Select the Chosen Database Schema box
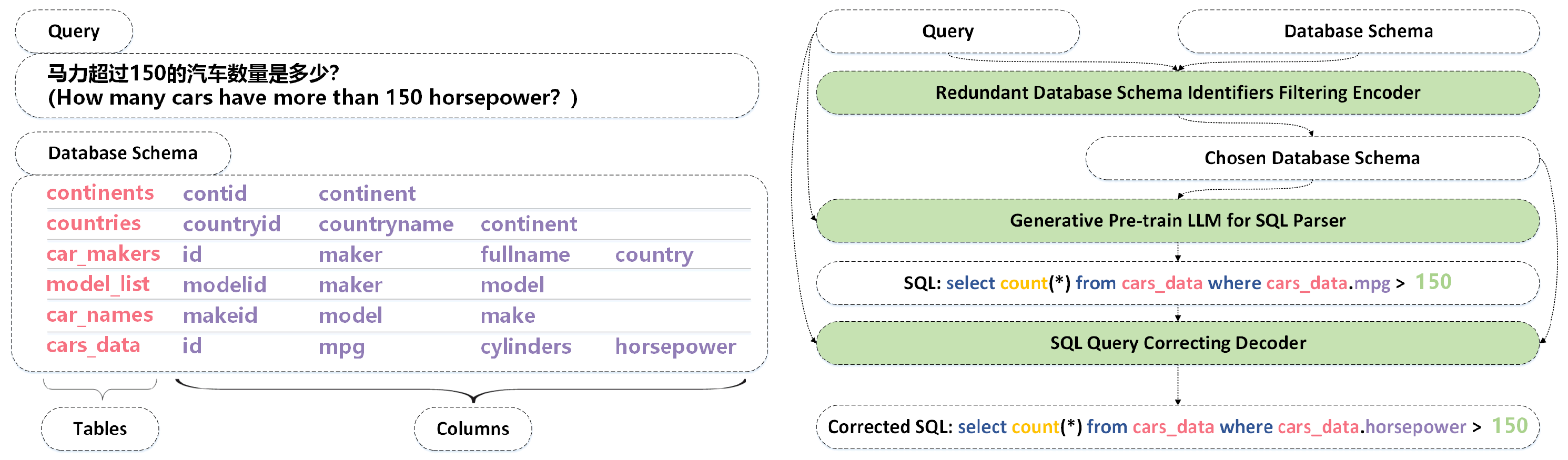Screen dimensions: 1568x460 click(1311, 158)
